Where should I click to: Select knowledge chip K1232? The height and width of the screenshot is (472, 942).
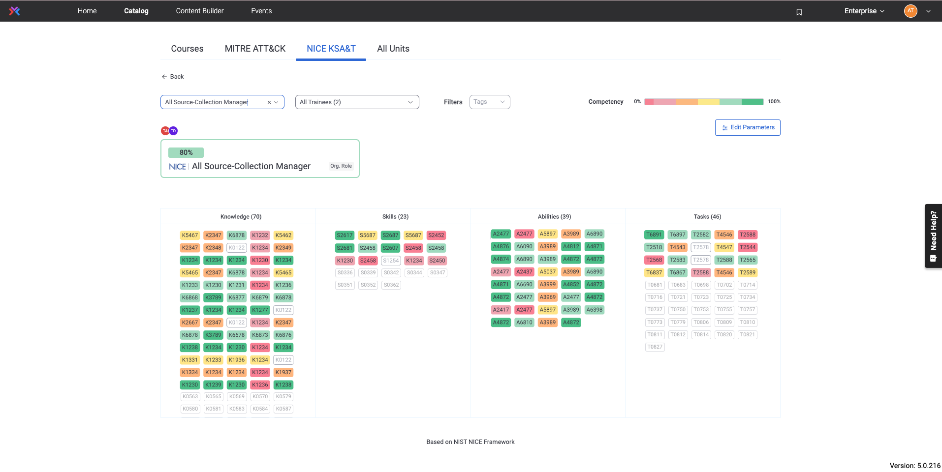[260, 235]
